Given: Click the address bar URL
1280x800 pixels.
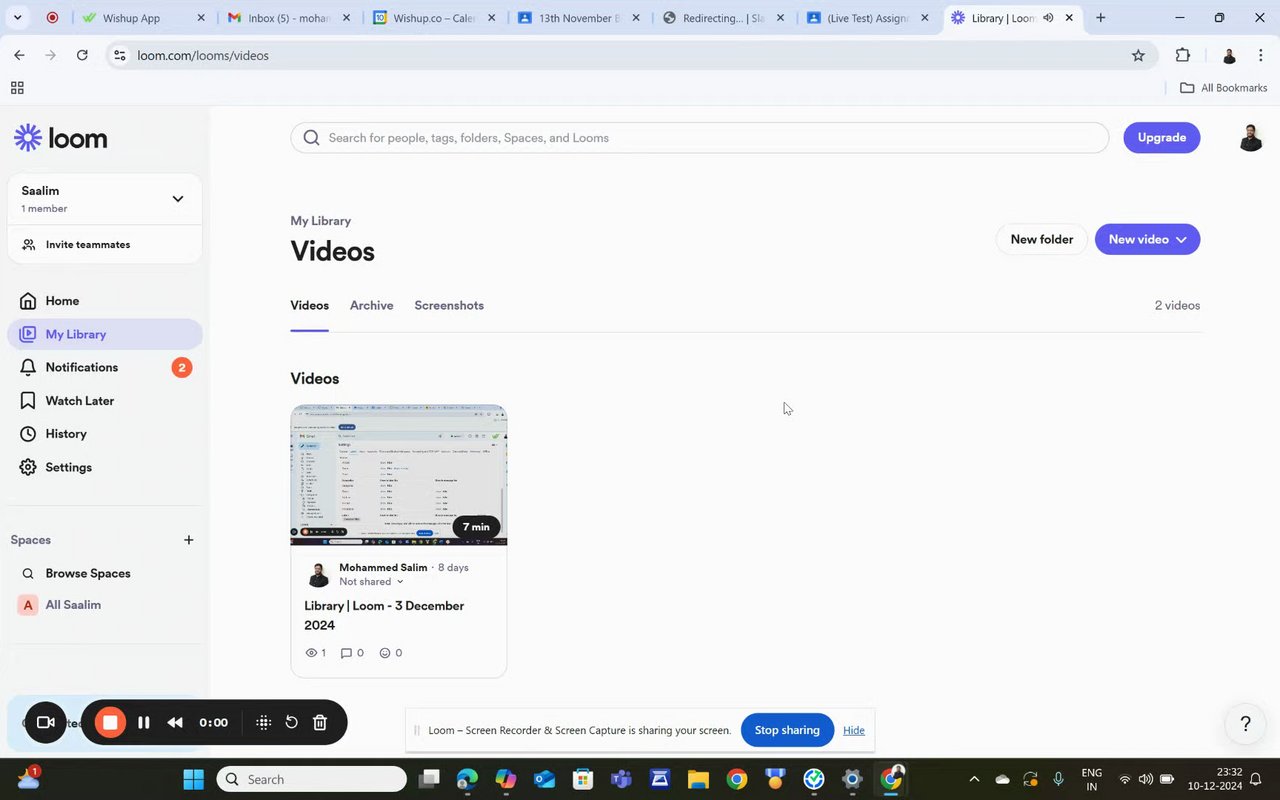Looking at the screenshot, I should point(203,56).
